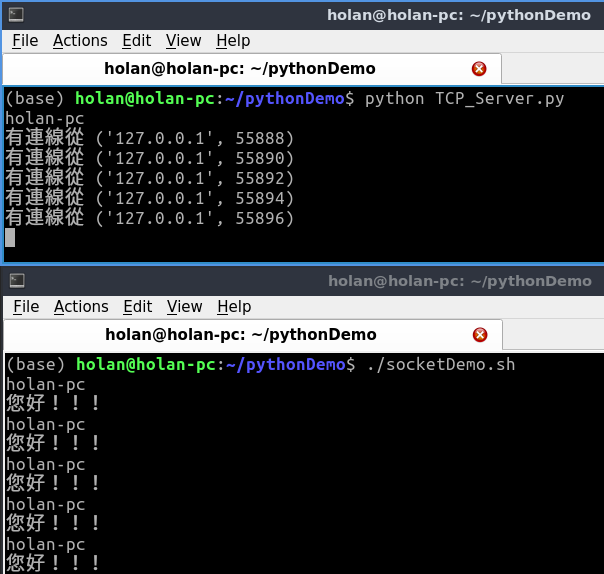Open the Actions menu in the bottom terminal
The height and width of the screenshot is (574, 604).
[81, 307]
